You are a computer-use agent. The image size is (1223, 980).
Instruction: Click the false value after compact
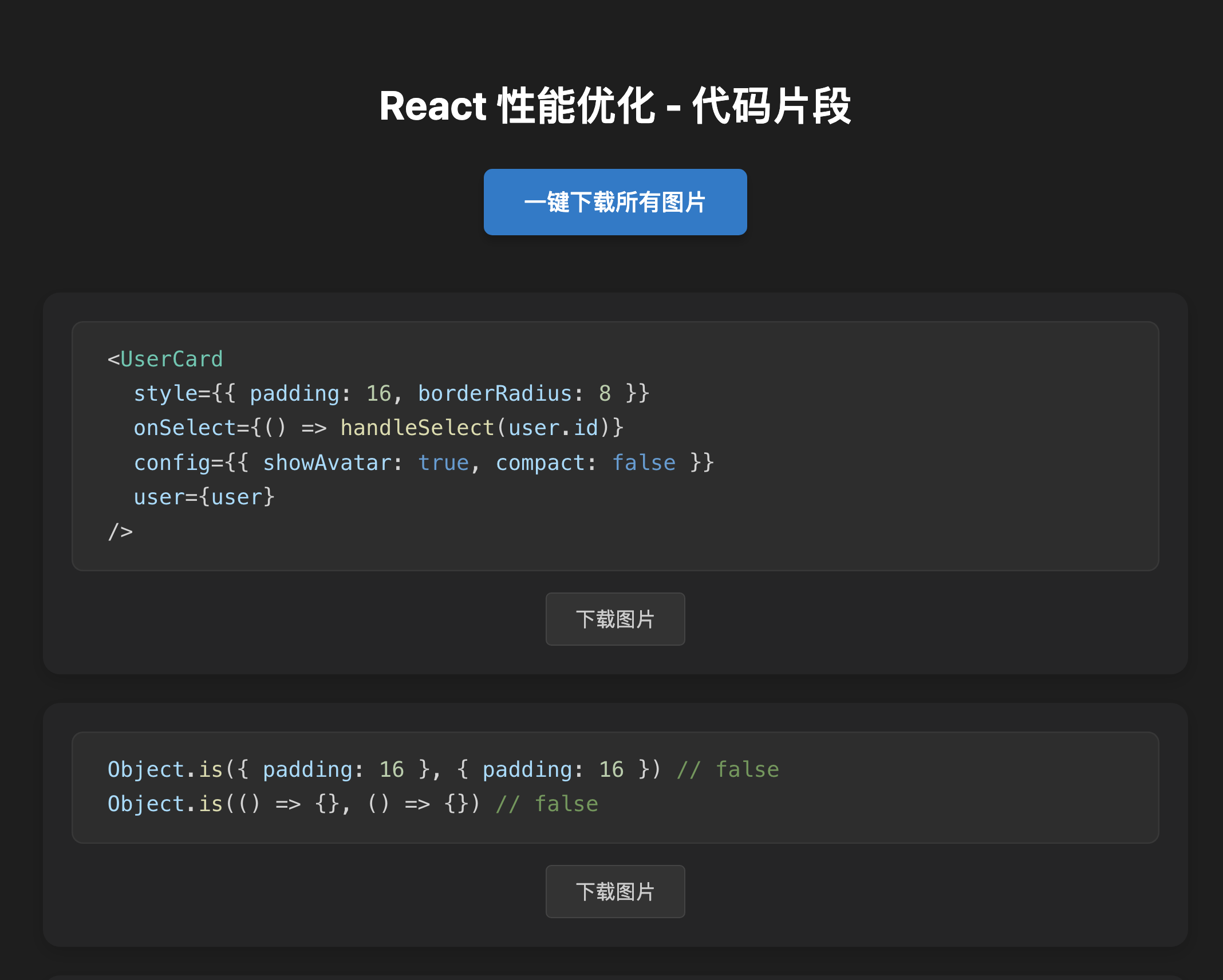644,463
